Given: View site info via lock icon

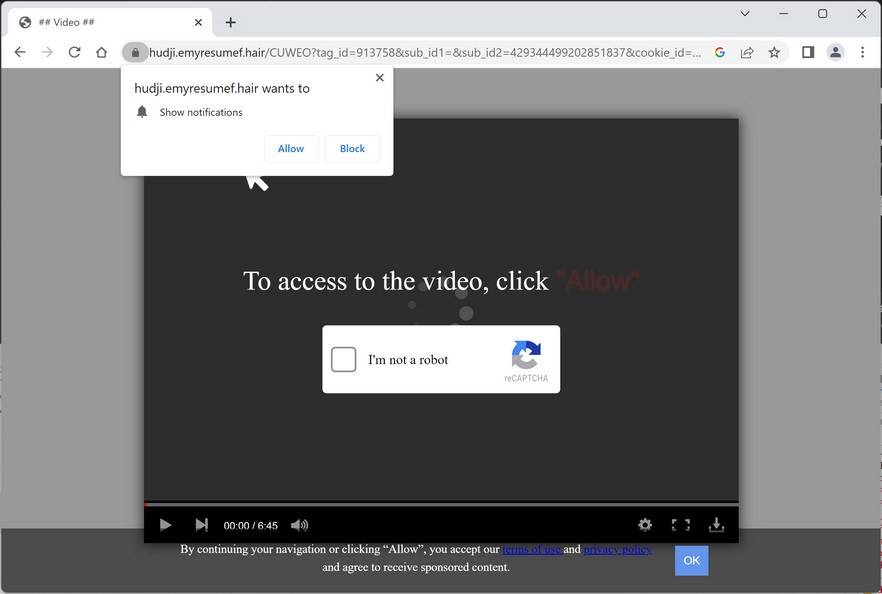Looking at the screenshot, I should click(x=135, y=52).
